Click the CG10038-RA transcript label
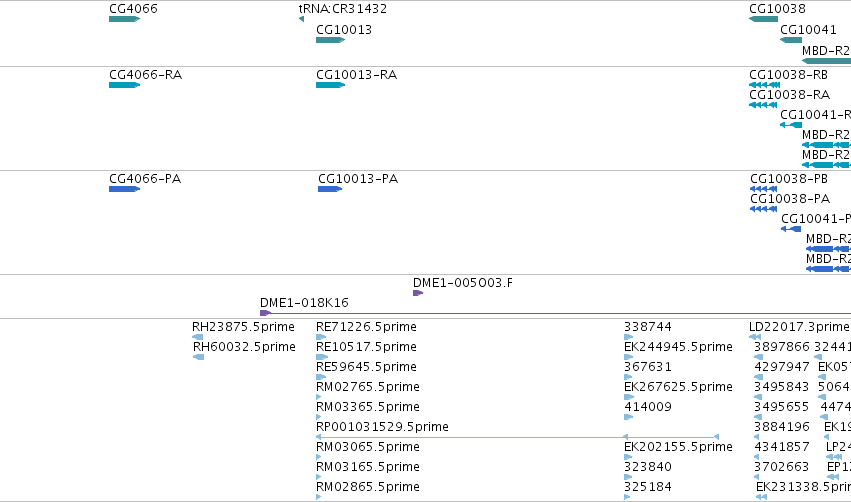This screenshot has width=851, height=502. (789, 95)
